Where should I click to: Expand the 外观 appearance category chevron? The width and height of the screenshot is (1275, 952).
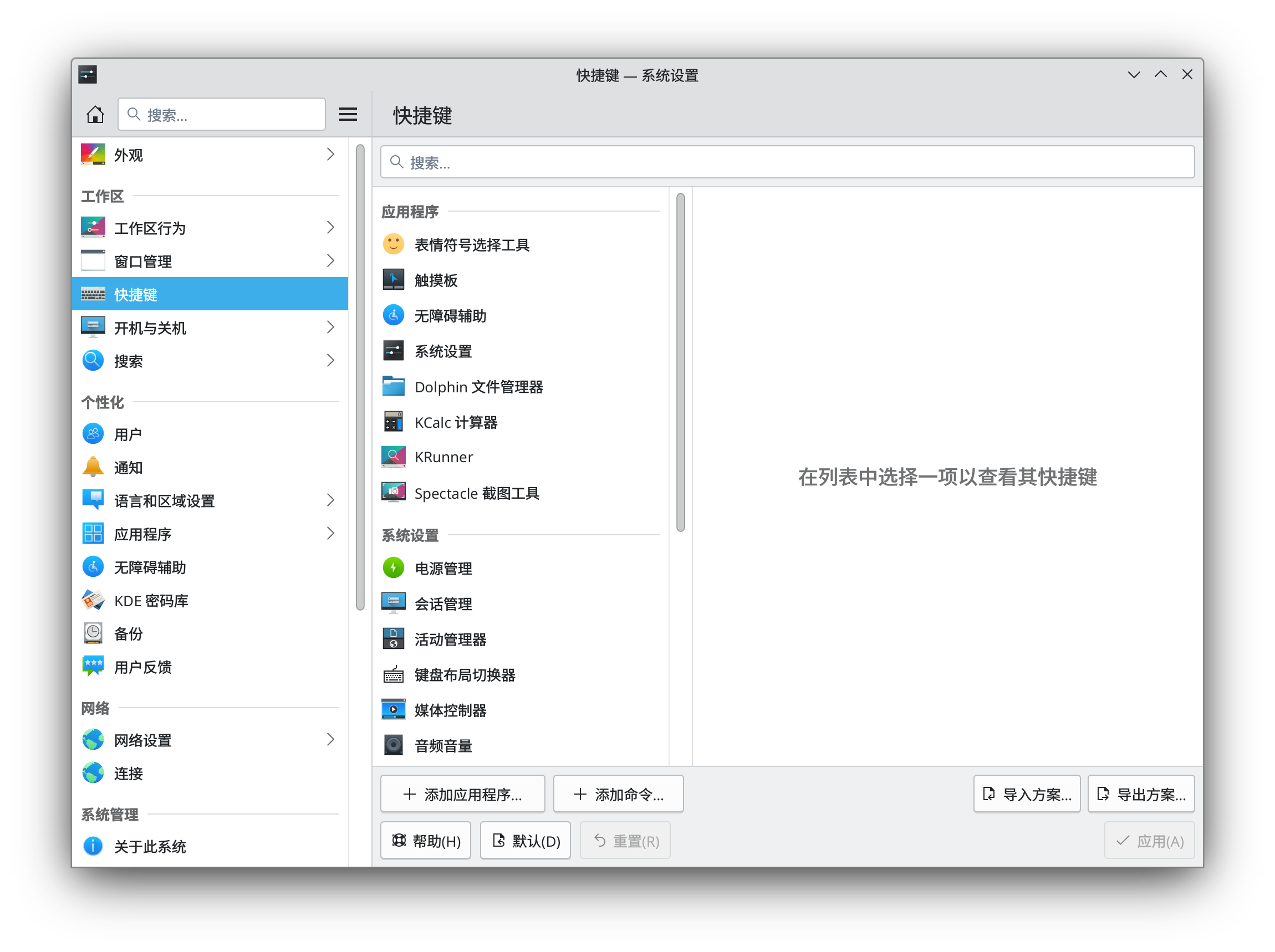(x=330, y=155)
